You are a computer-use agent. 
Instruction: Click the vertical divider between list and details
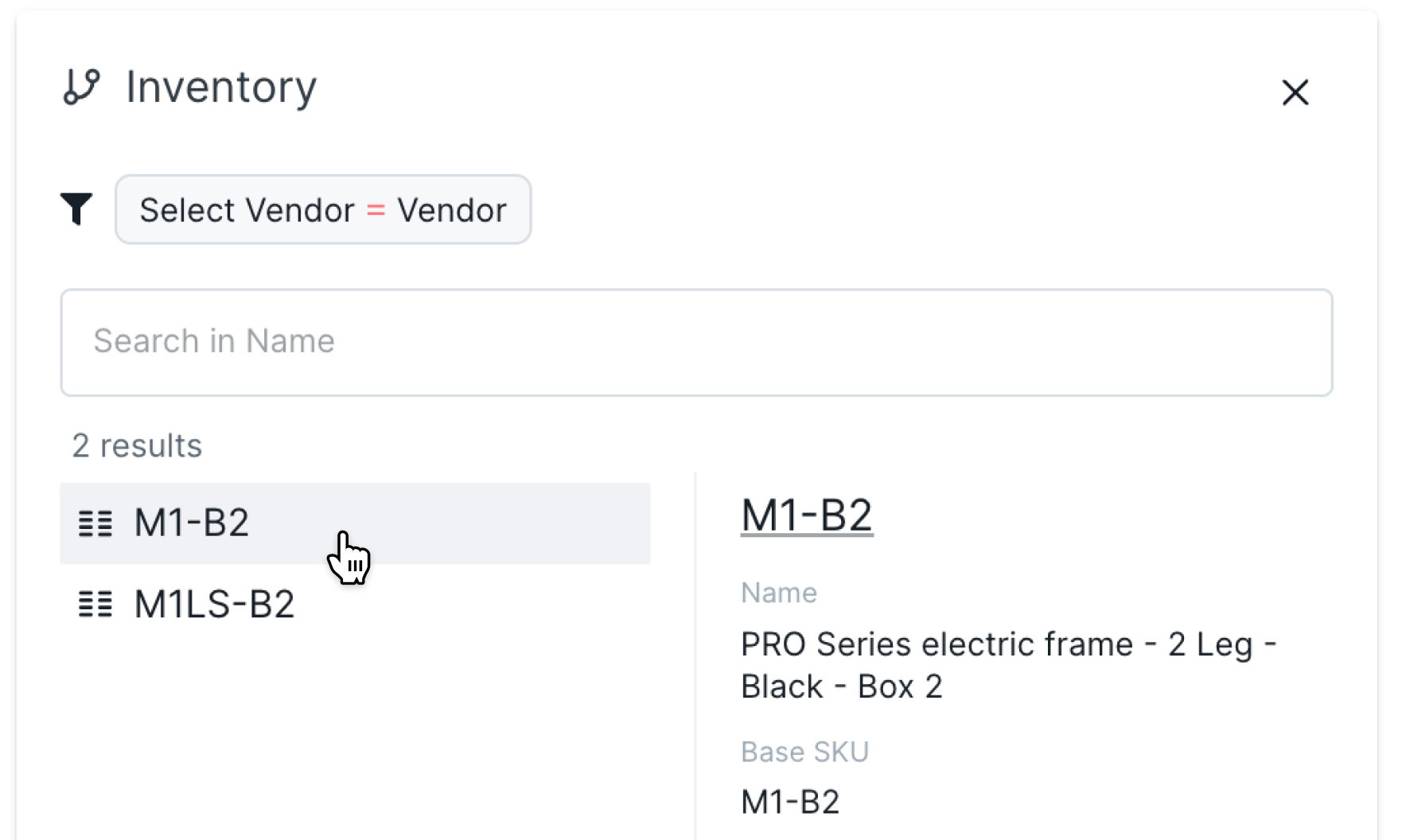(x=695, y=652)
